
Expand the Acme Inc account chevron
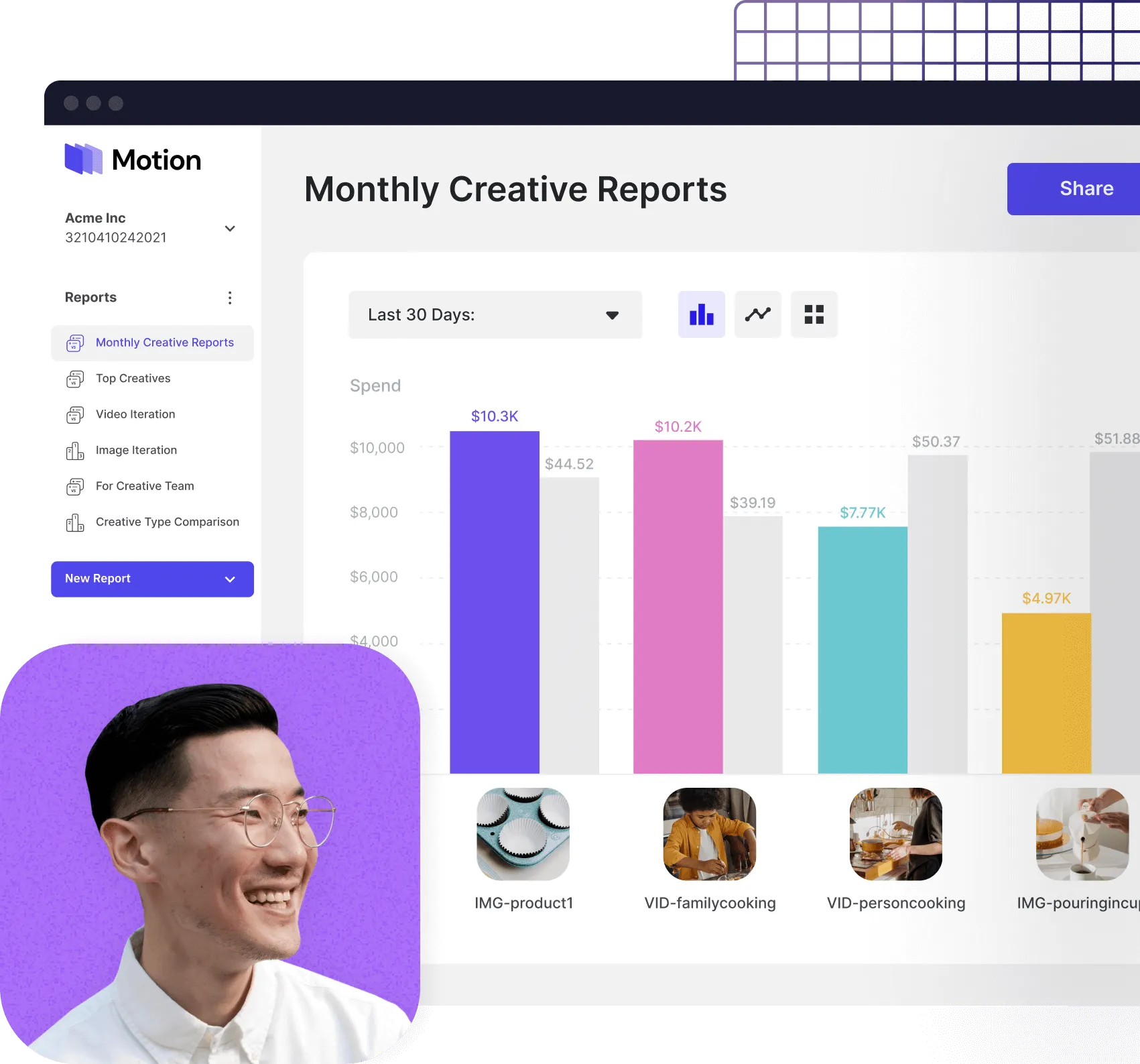click(x=230, y=229)
